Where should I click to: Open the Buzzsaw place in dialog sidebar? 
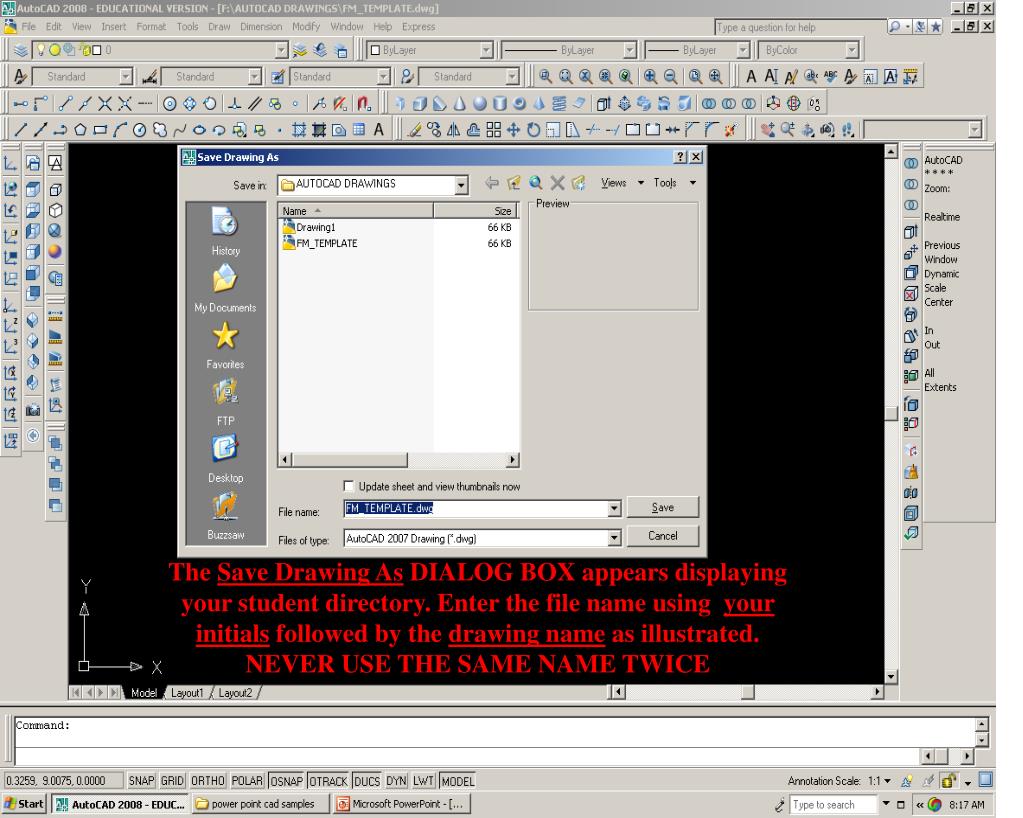(225, 517)
